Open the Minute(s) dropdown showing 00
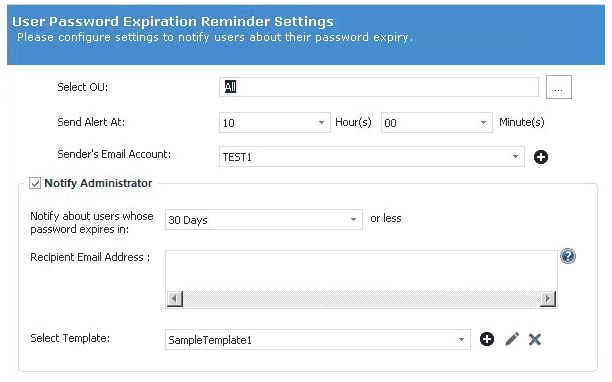 [x=436, y=123]
